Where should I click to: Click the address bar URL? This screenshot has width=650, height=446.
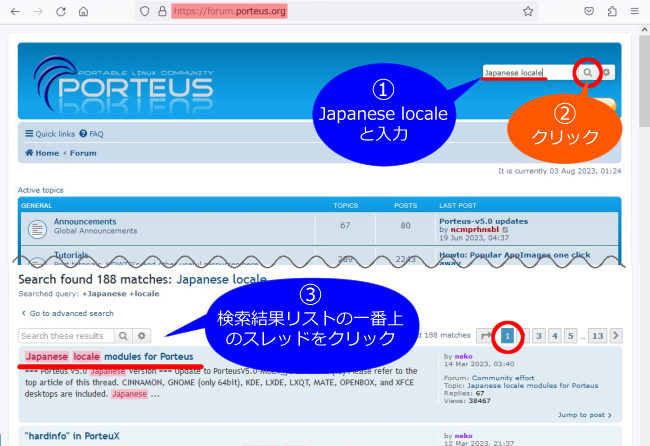tap(229, 11)
